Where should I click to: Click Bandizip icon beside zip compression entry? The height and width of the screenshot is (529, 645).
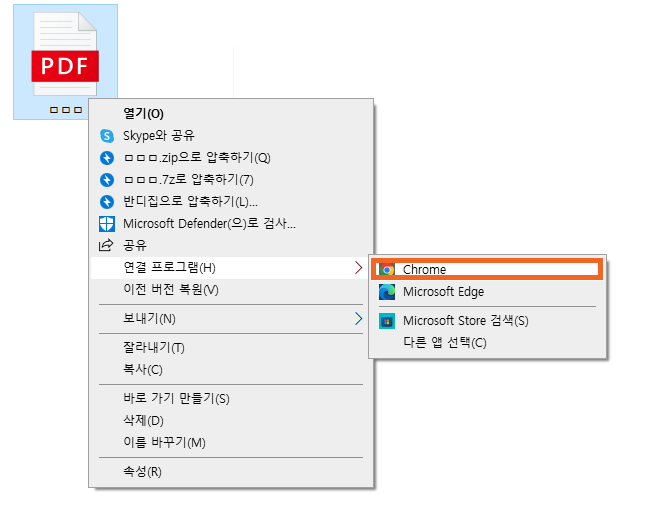pos(107,158)
